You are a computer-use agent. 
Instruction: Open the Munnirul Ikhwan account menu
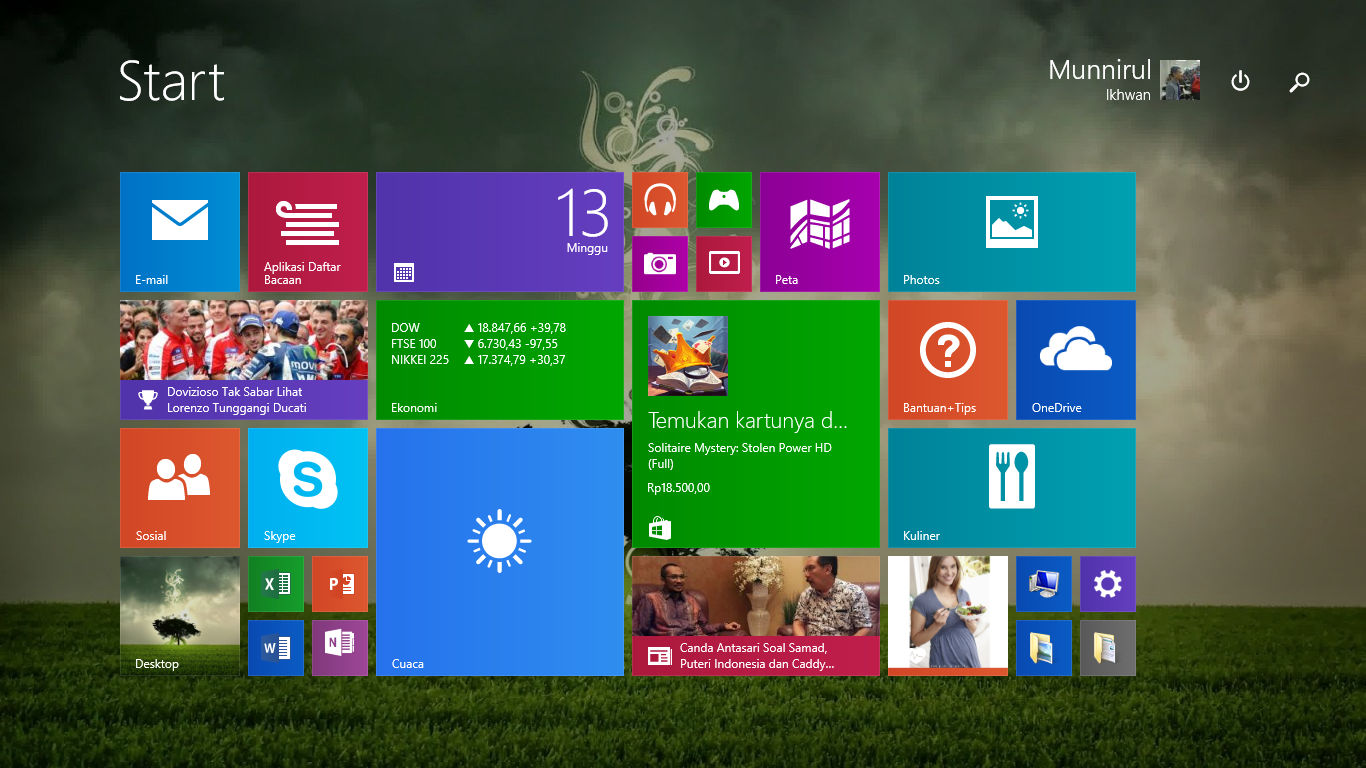[x=1124, y=80]
